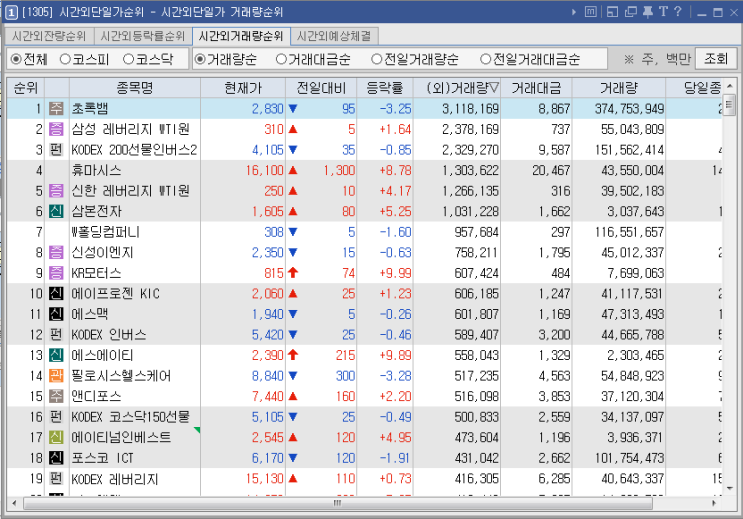Click the horizontal scroll left arrow
Image resolution: width=743 pixels, height=519 pixels.
pos(14,503)
